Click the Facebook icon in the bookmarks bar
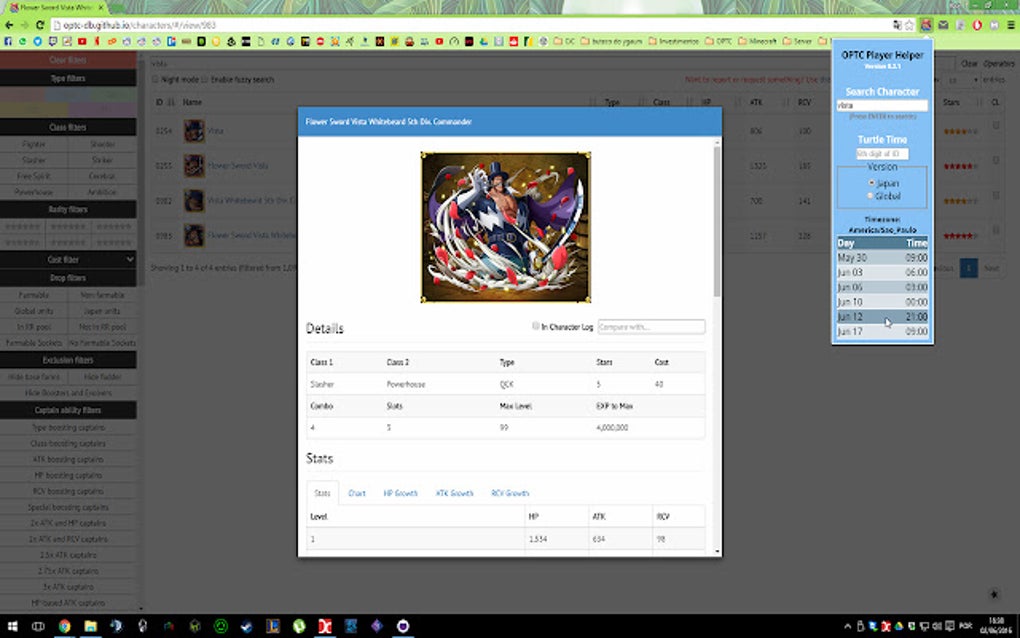Image resolution: width=1020 pixels, height=638 pixels. 8,41
